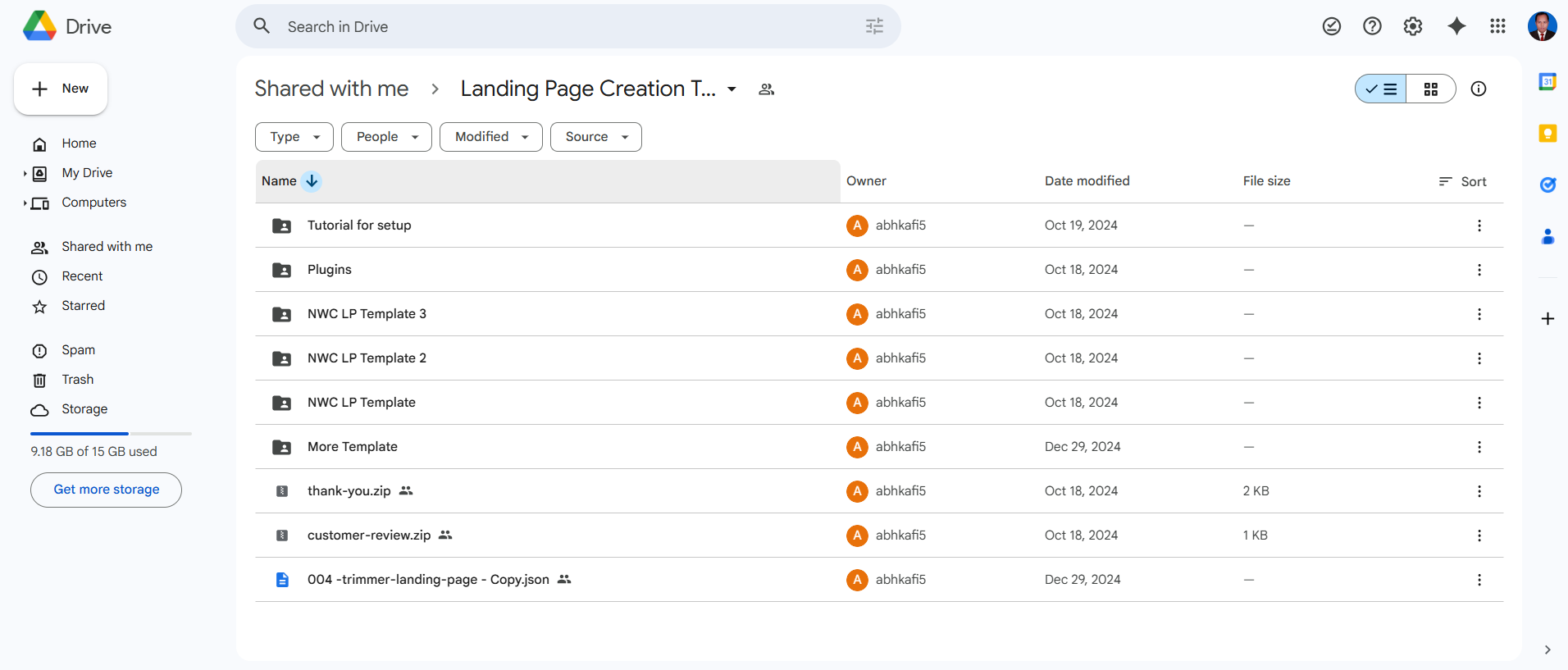Open Google Tasks side panel icon
Screen dimensions: 1568x670
click(1547, 185)
